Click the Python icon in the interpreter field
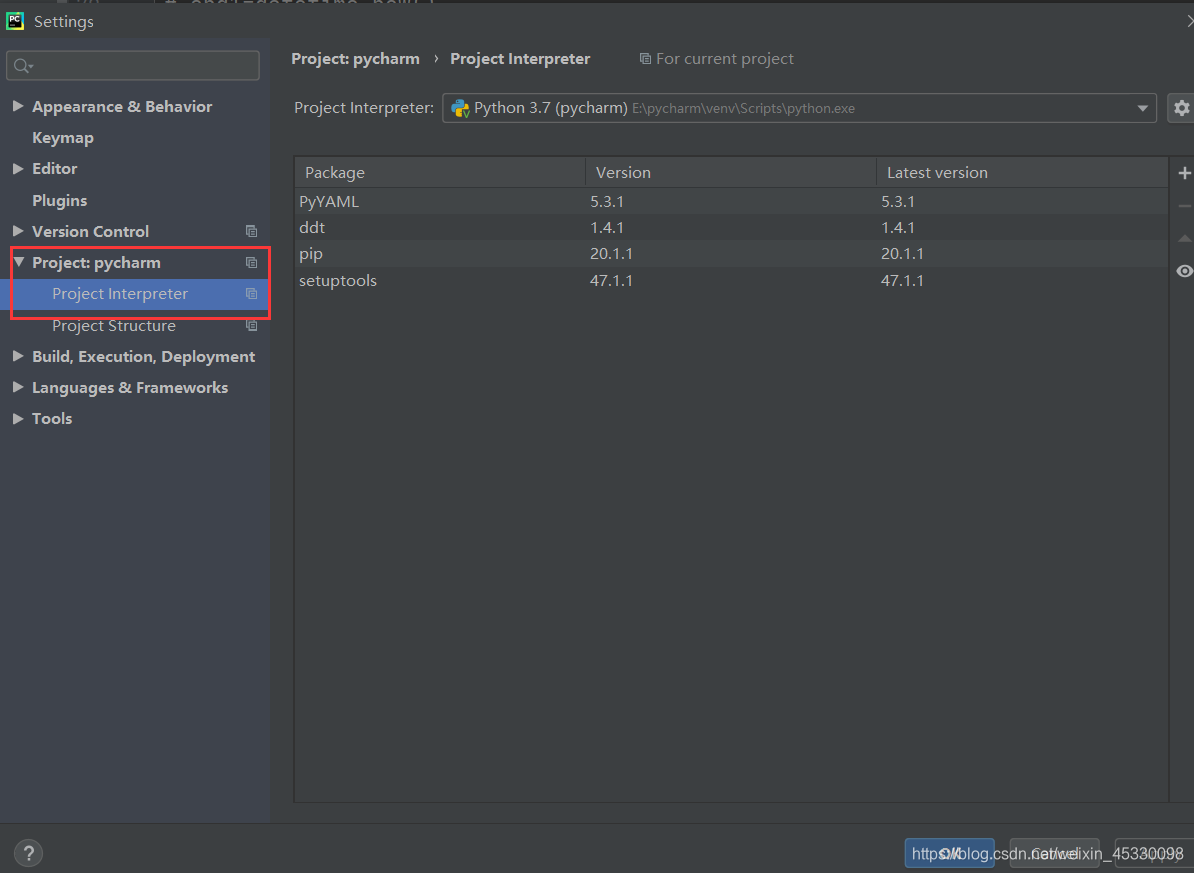The height and width of the screenshot is (873, 1194). pos(460,108)
